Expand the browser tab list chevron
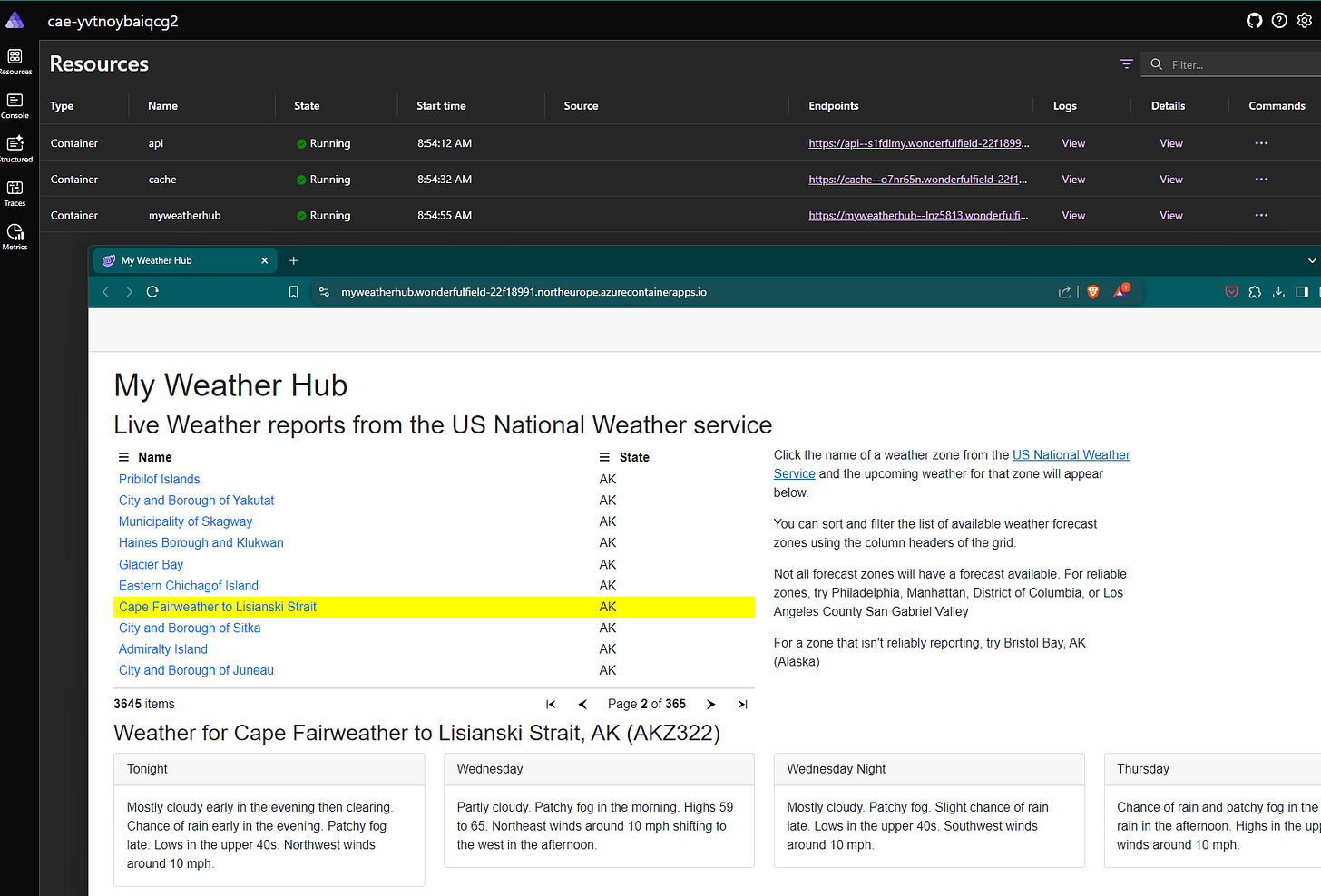Screen dimensions: 1321x896 [1310, 260]
